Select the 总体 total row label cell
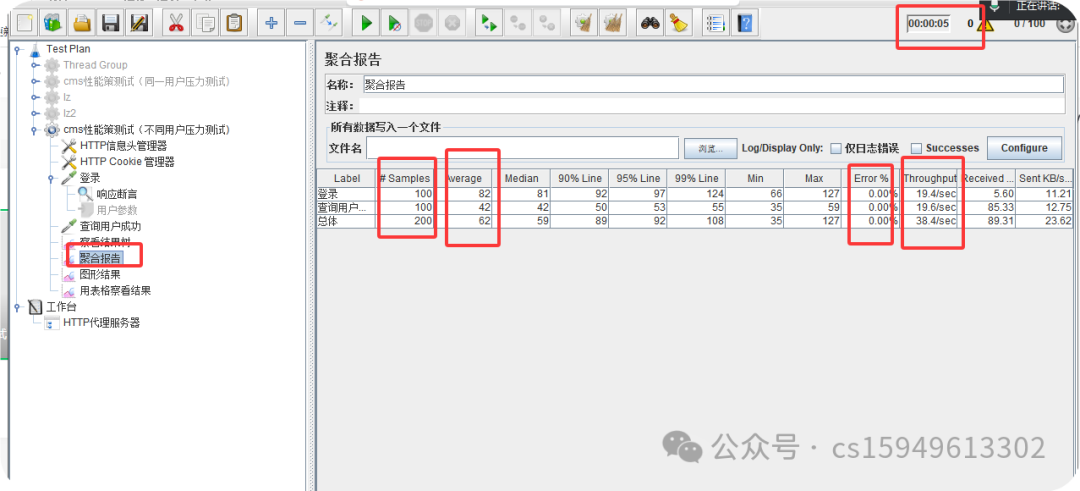The width and height of the screenshot is (1080, 491). (x=346, y=221)
